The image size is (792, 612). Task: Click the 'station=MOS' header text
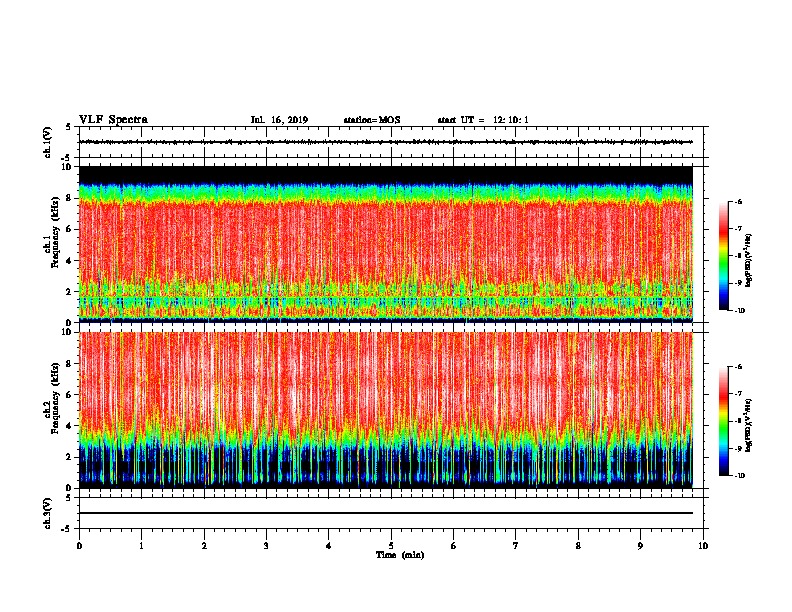[372, 120]
